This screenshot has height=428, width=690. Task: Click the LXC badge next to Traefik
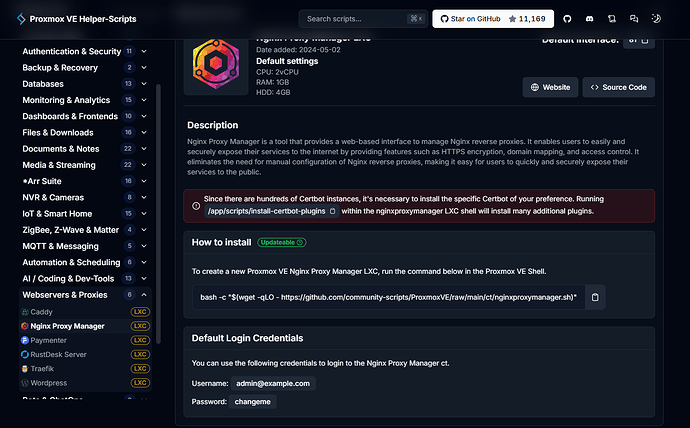point(140,369)
